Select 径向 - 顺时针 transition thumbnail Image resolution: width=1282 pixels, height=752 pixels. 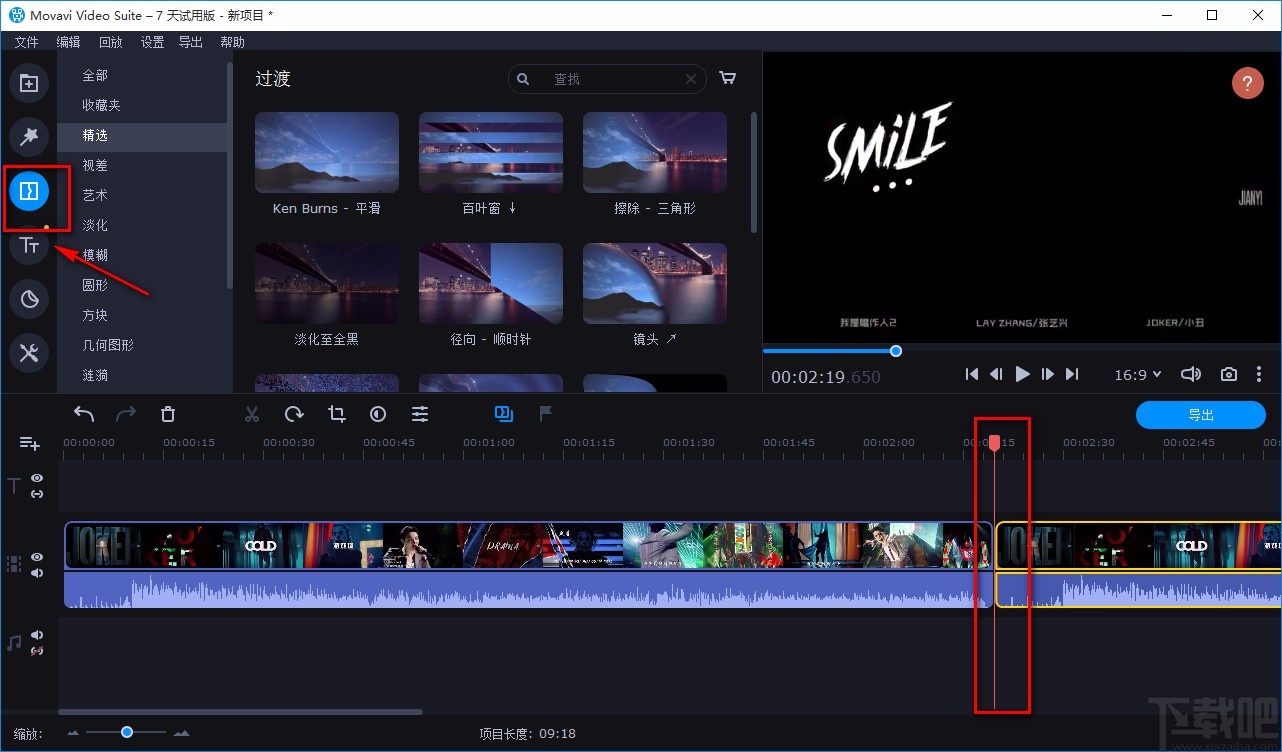(x=491, y=283)
